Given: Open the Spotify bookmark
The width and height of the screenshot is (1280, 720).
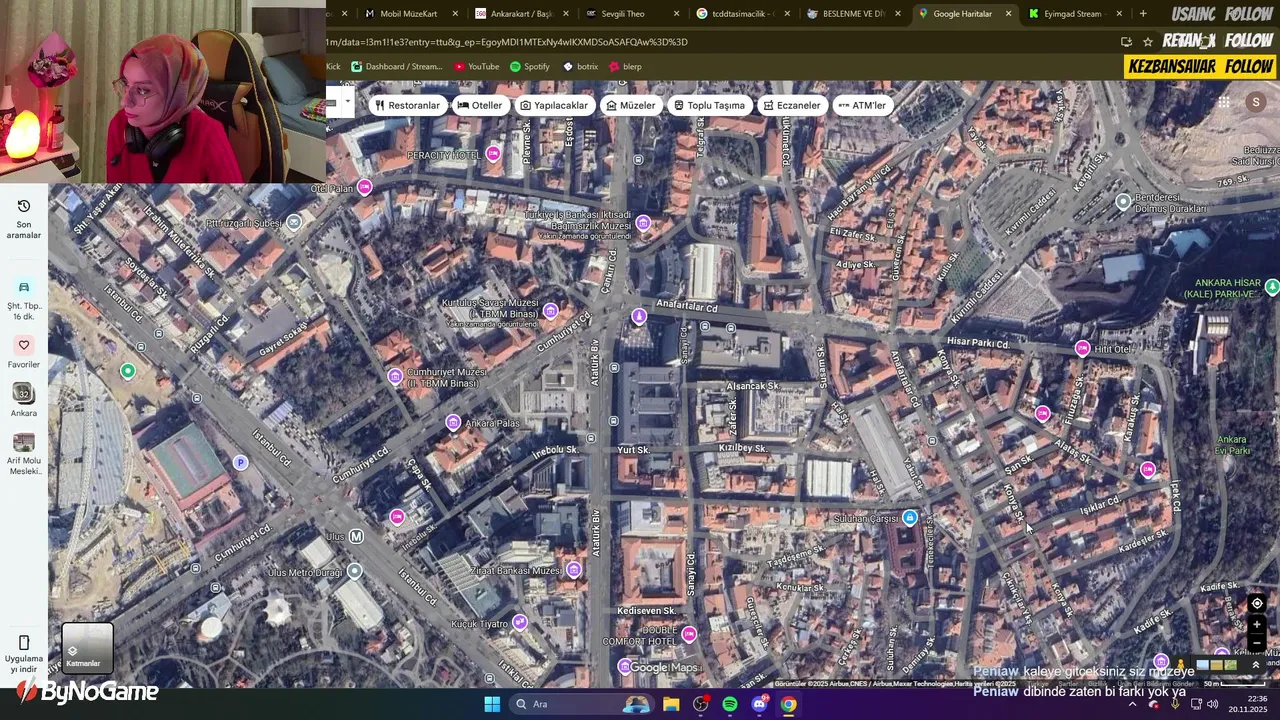Looking at the screenshot, I should [x=530, y=67].
